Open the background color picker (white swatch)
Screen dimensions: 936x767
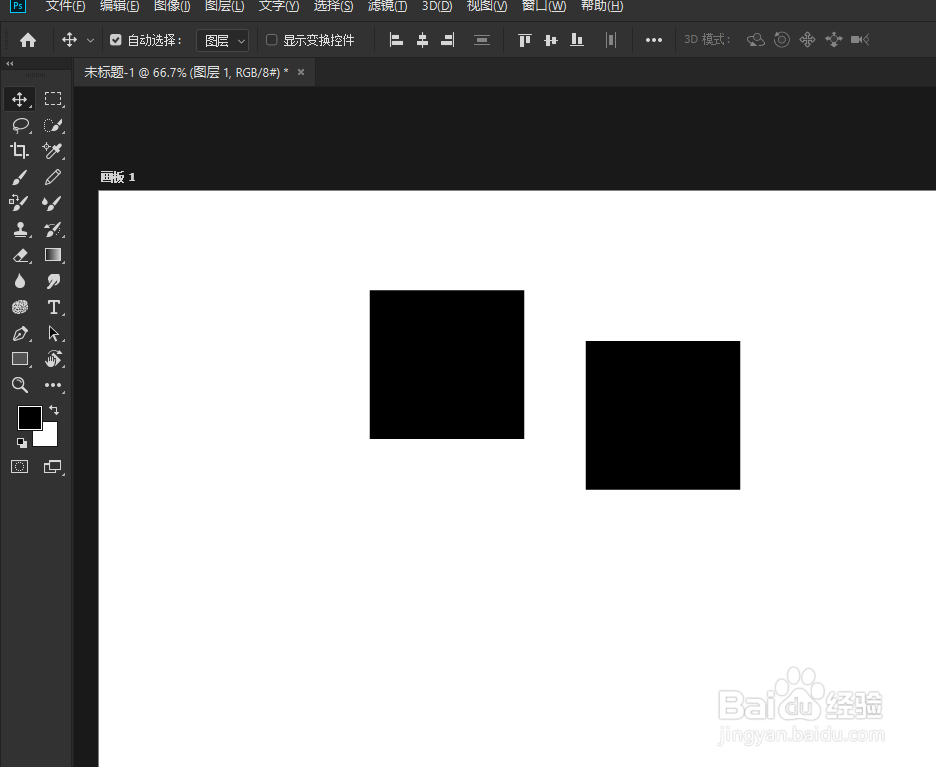pyautogui.click(x=49, y=436)
